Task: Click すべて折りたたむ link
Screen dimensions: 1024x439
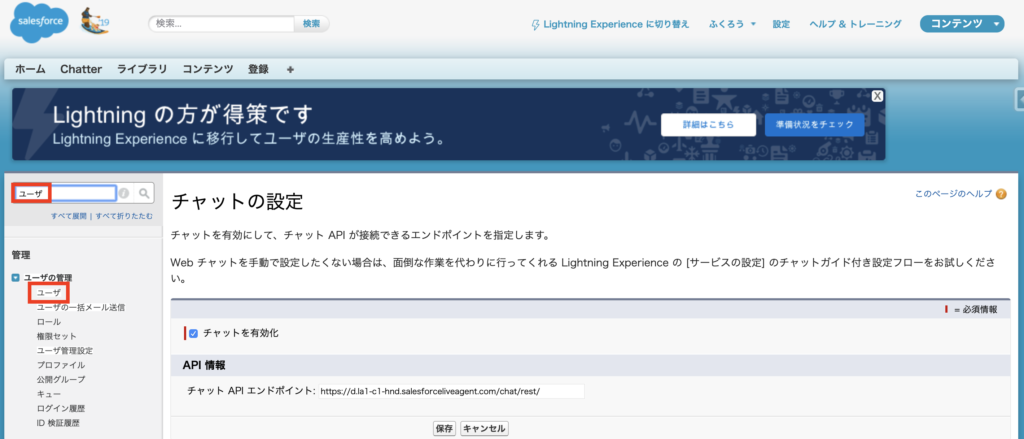Action: tap(125, 216)
